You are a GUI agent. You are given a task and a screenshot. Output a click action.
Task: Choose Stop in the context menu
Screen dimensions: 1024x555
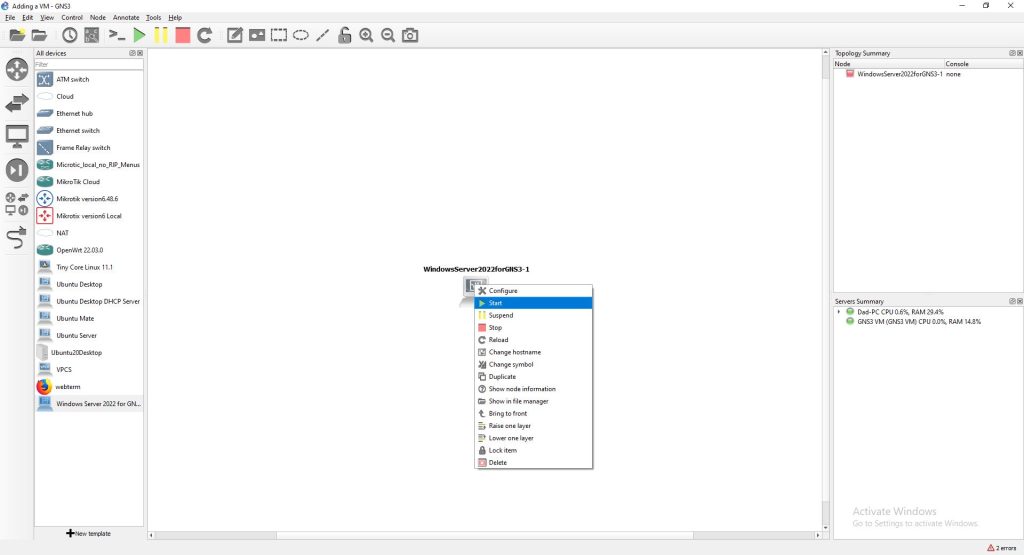click(534, 328)
